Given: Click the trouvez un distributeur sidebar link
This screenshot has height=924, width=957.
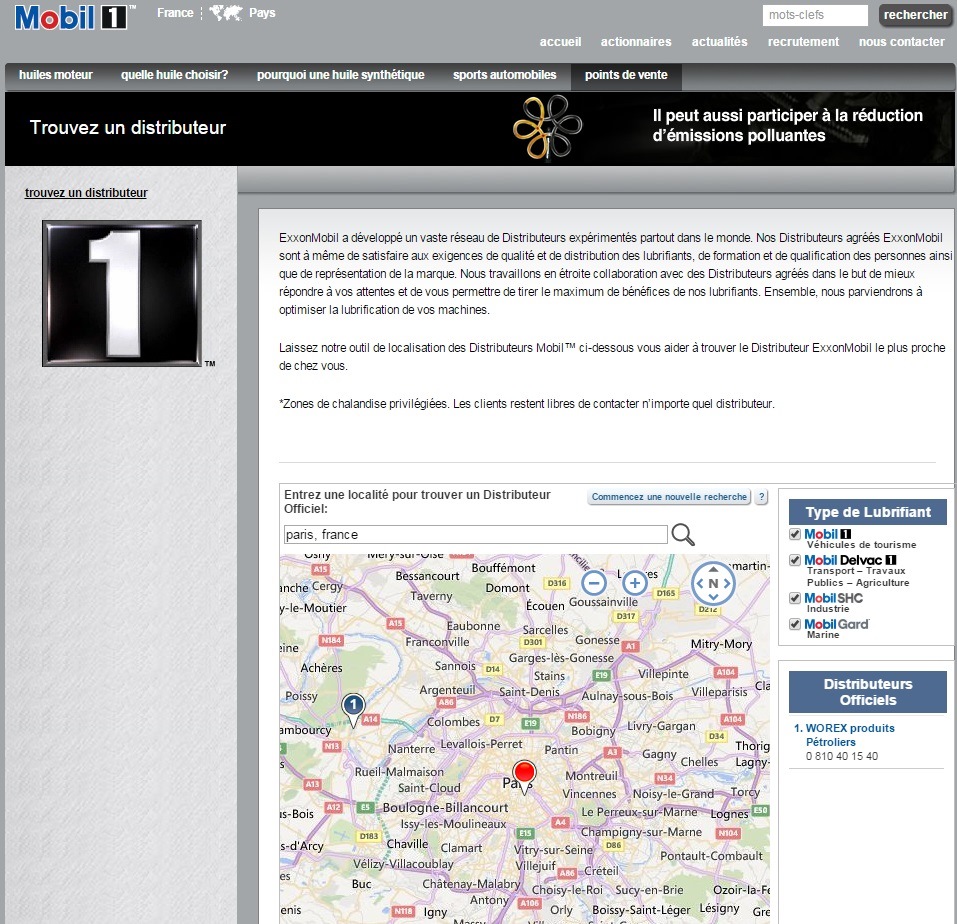Looking at the screenshot, I should pyautogui.click(x=86, y=193).
